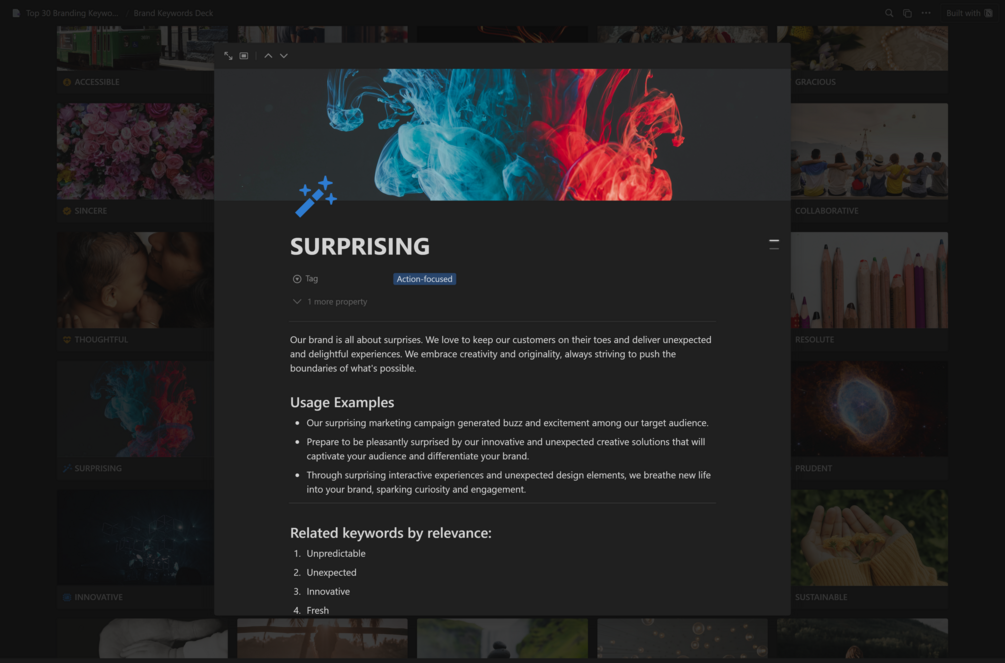
Task: Expand the 1 more property chevron
Action: tap(297, 301)
